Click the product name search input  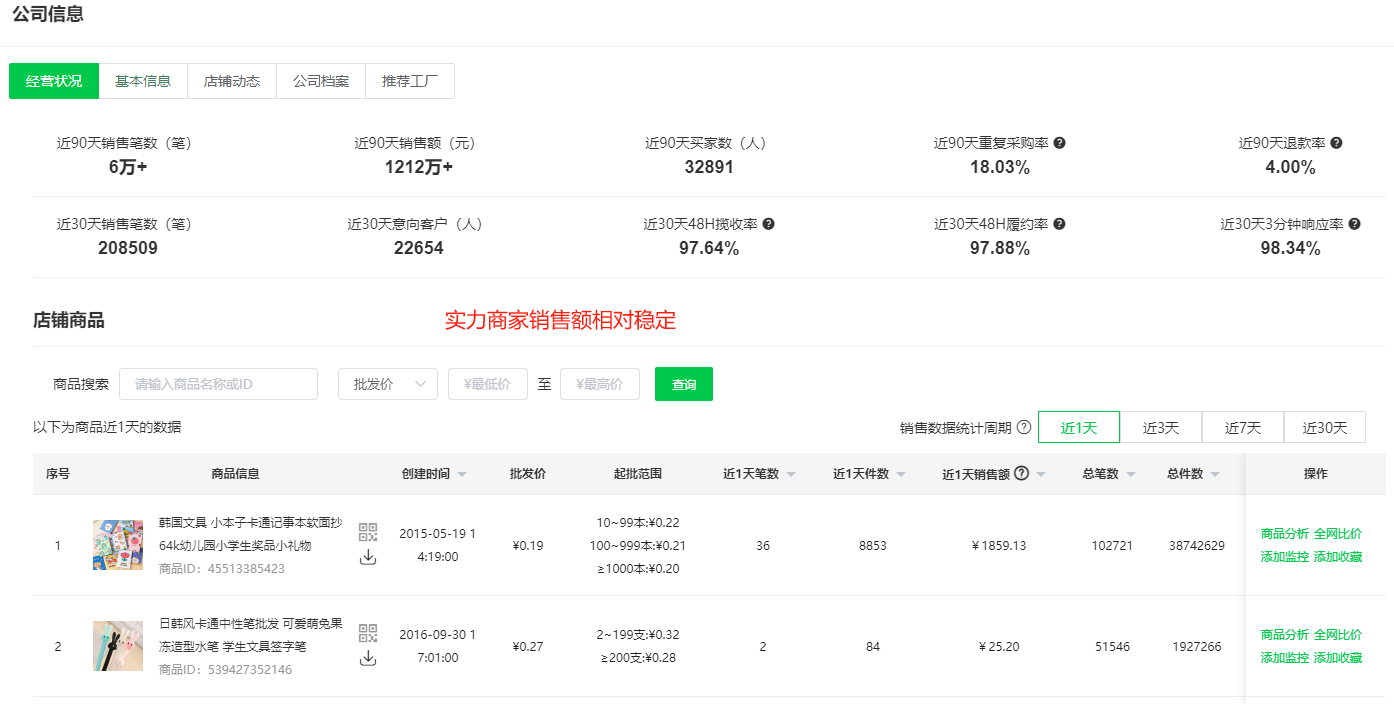pos(218,384)
